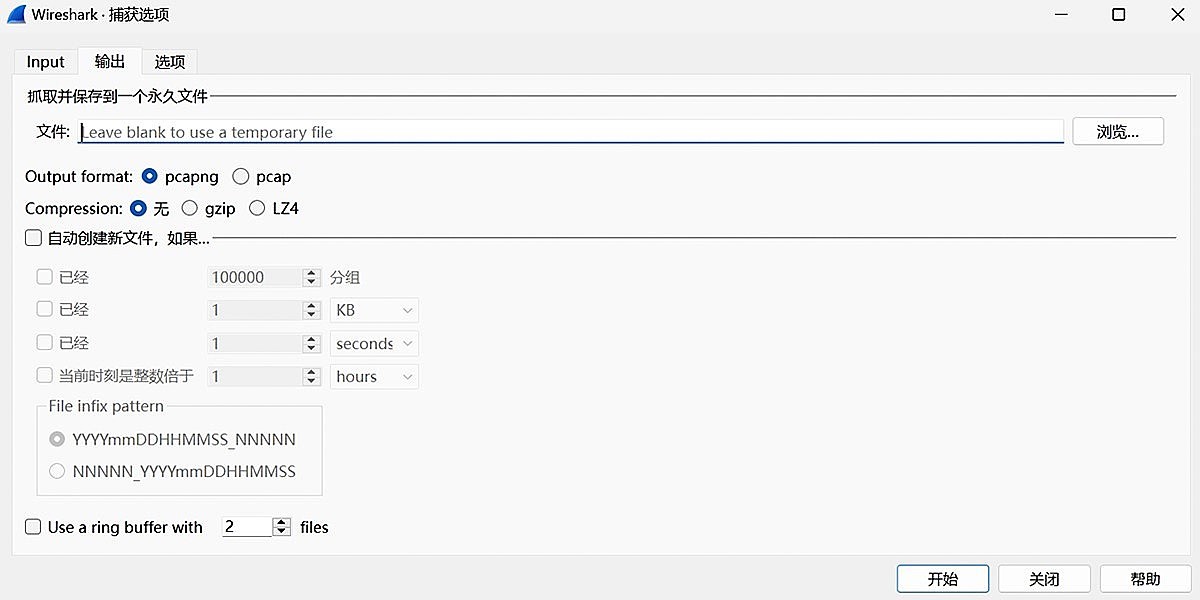Decrement the file size value stepper
This screenshot has height=600, width=1200.
point(310,314)
